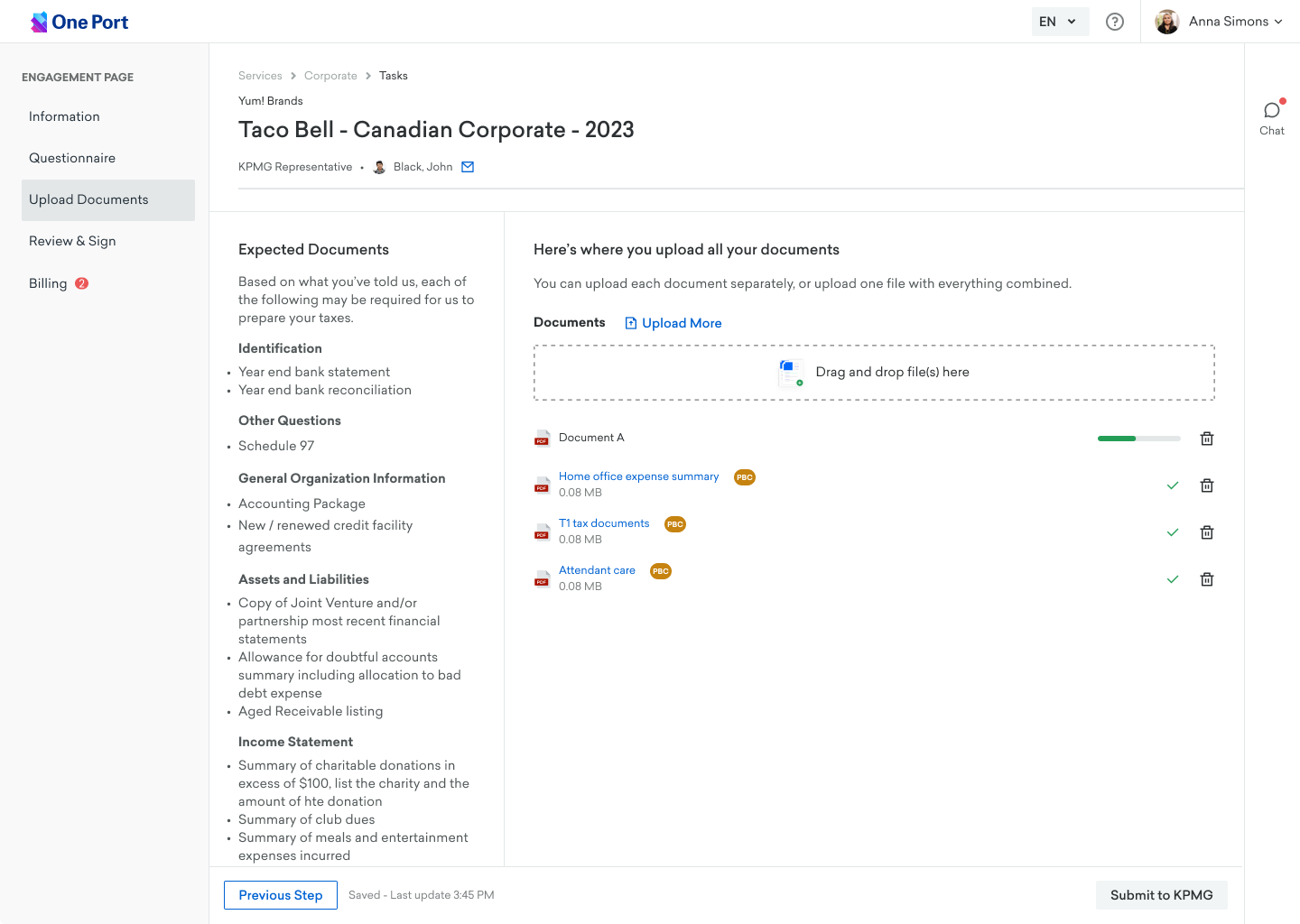Click the One Port logo
Image resolution: width=1300 pixels, height=924 pixels.
[x=79, y=22]
